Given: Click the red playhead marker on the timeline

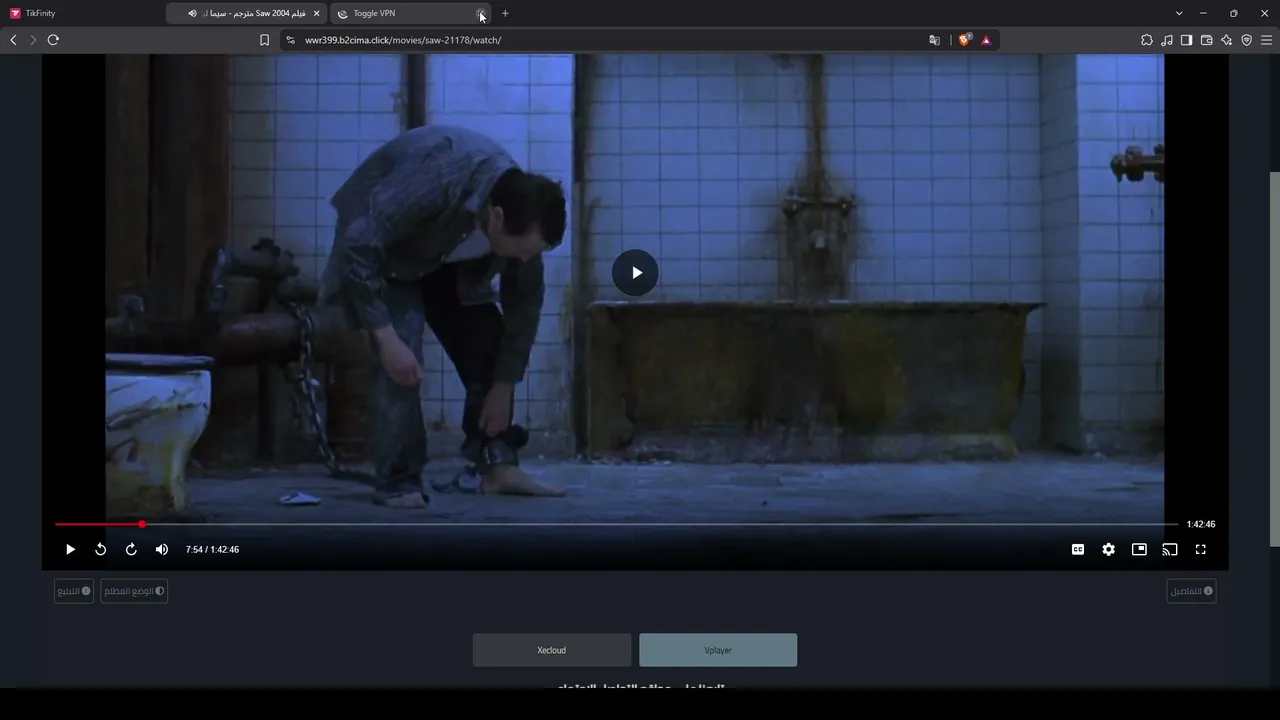Looking at the screenshot, I should click(142, 524).
